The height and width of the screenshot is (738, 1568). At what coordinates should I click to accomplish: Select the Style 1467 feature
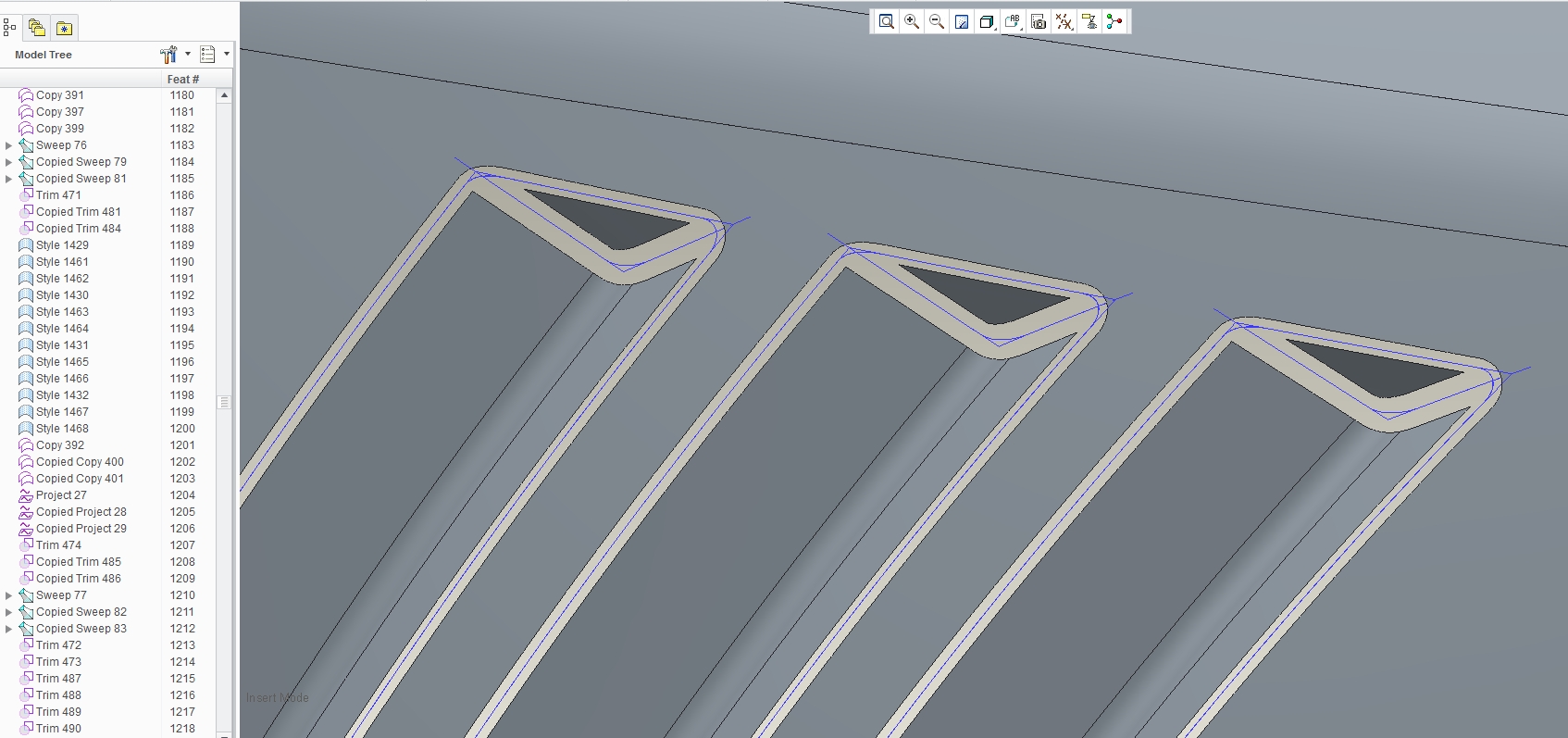(62, 412)
